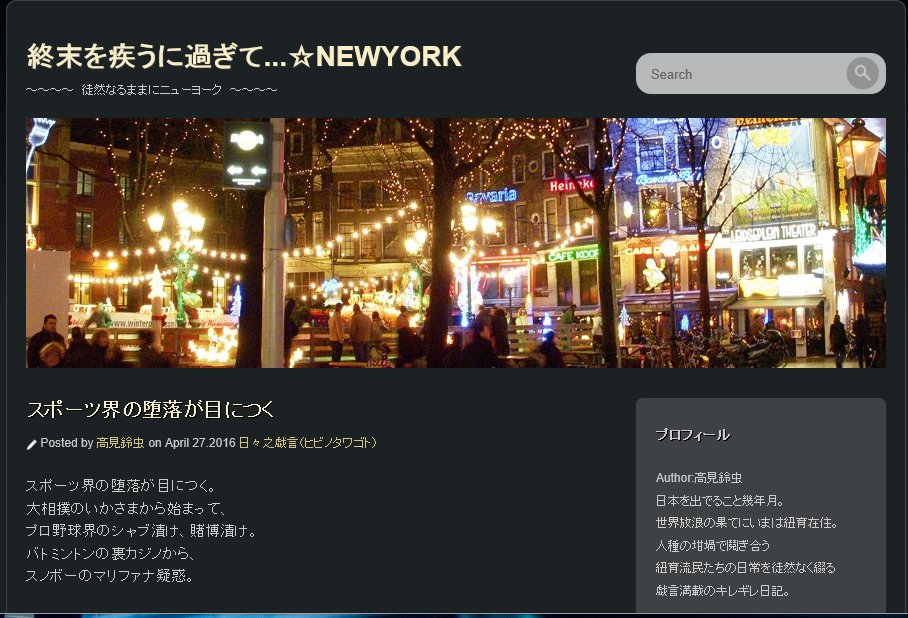Viewport: 908px width, 618px height.
Task: Open the post title スポーツ界の堕落が目につく
Action: (151, 409)
